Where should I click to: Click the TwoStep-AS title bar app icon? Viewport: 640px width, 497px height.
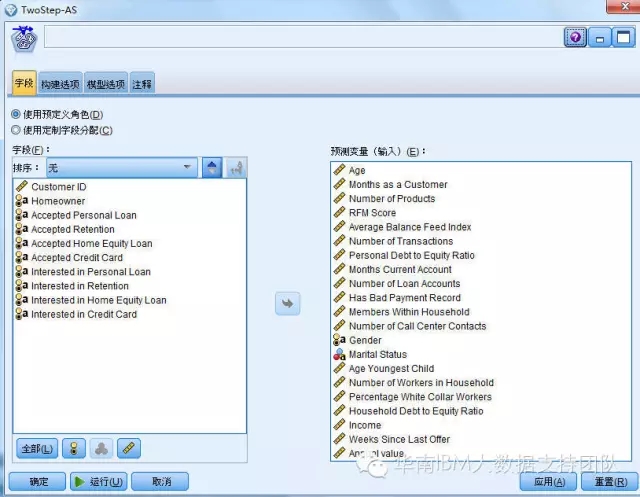(x=11, y=10)
